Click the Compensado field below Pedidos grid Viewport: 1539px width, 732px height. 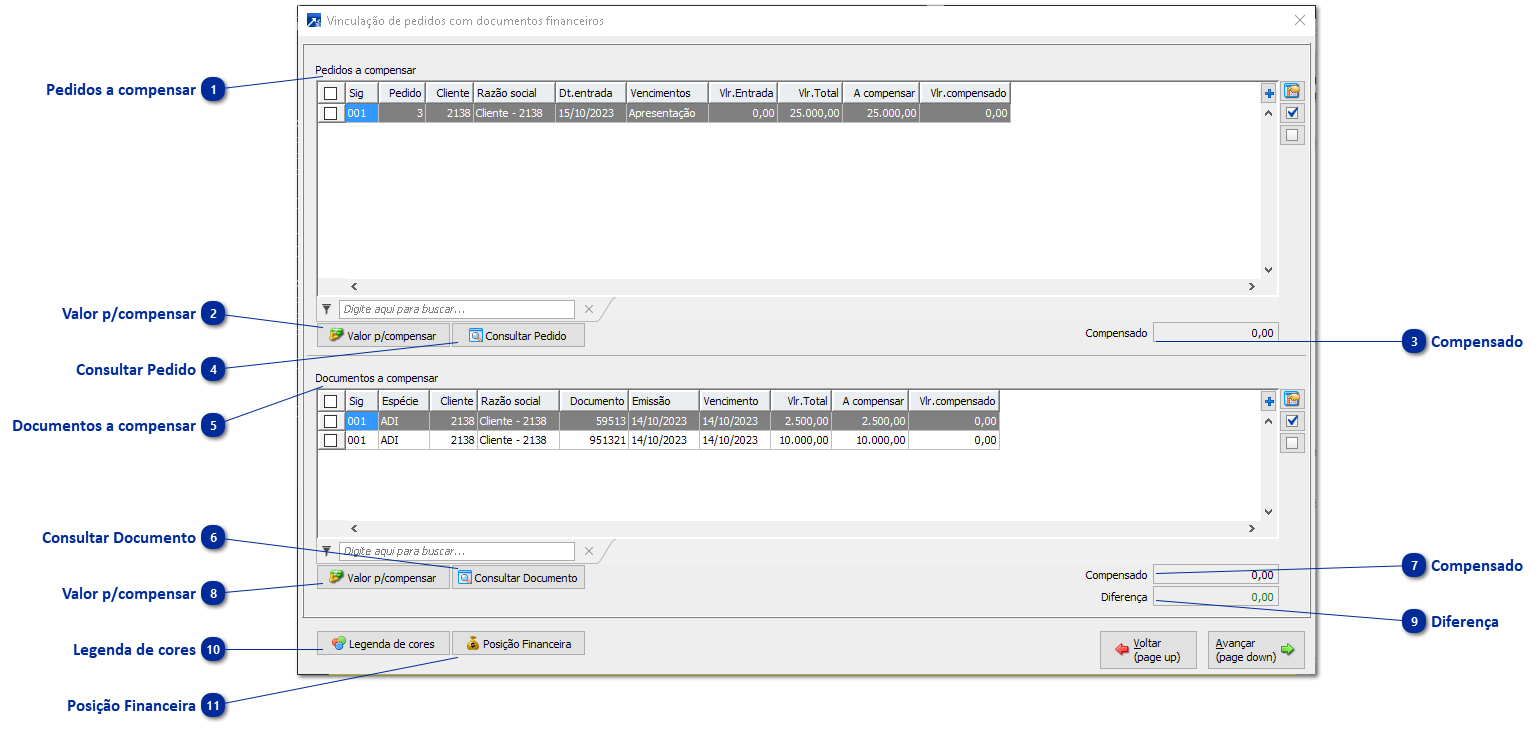[x=1216, y=333]
